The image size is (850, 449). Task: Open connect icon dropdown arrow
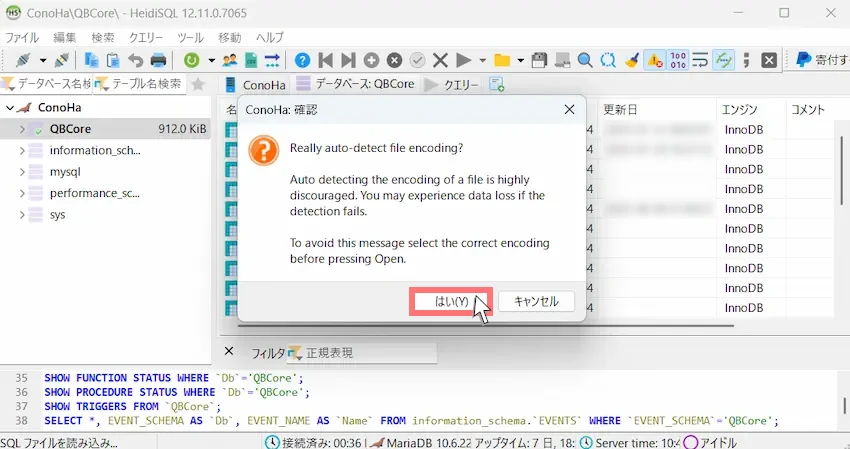pos(42,60)
